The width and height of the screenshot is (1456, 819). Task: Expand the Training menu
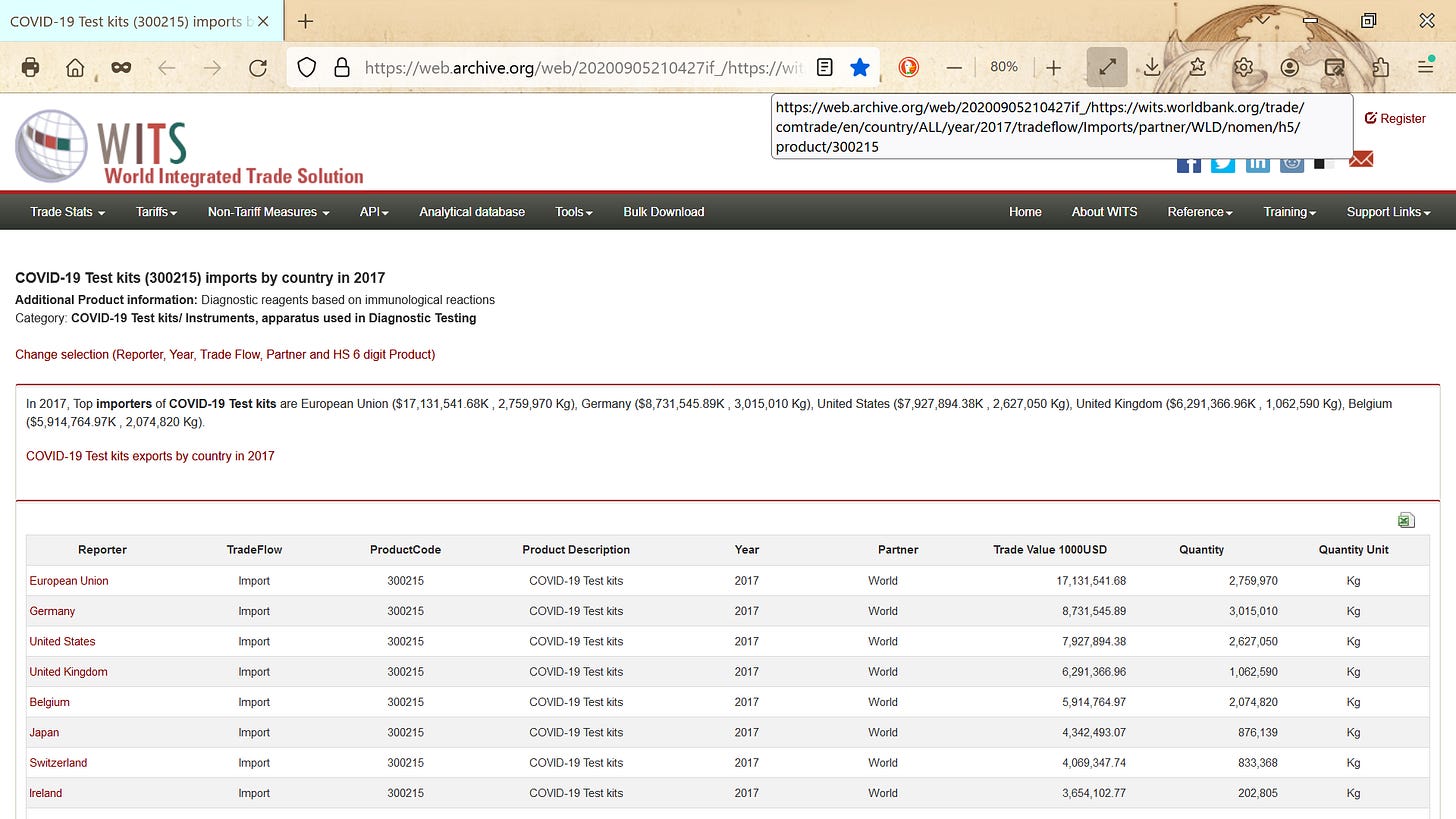click(1289, 212)
